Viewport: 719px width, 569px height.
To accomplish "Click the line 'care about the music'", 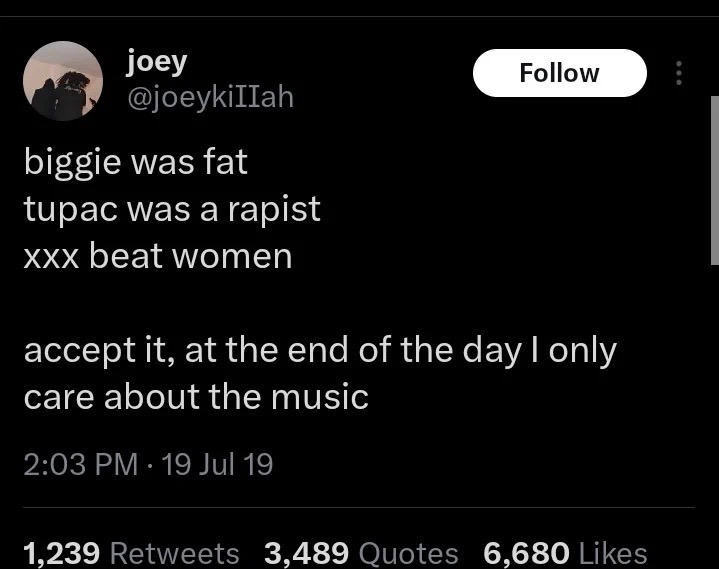I will pos(196,397).
